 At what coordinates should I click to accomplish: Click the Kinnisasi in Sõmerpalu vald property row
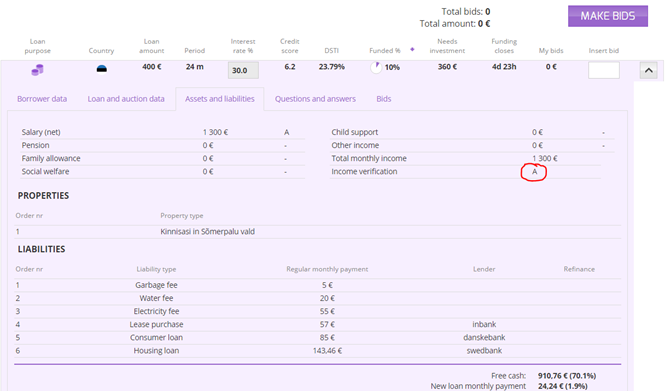318,232
